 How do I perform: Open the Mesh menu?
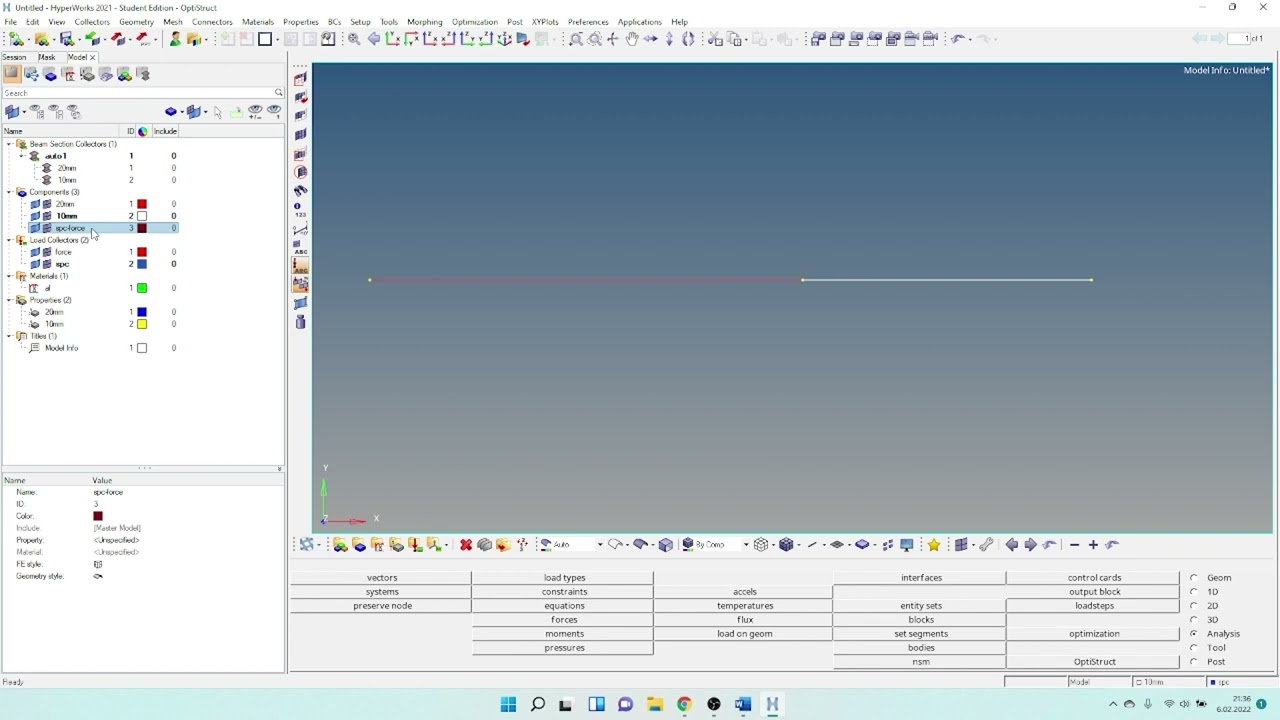point(173,22)
